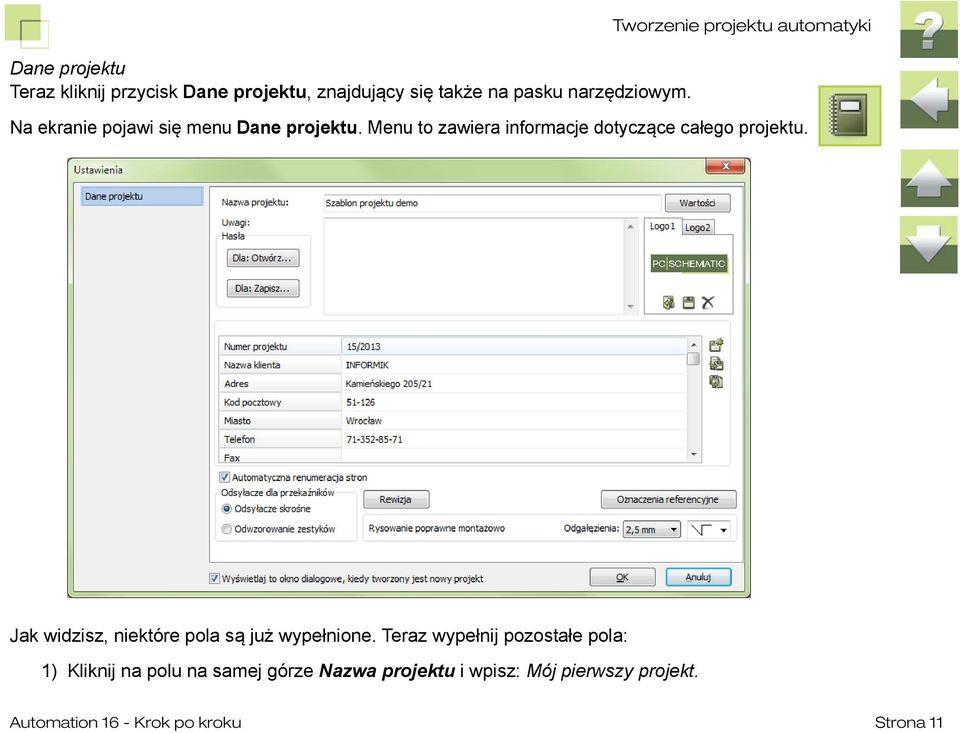Select Adres value Kamieńskiego 205/21
This screenshot has width=960, height=733.
[x=514, y=384]
